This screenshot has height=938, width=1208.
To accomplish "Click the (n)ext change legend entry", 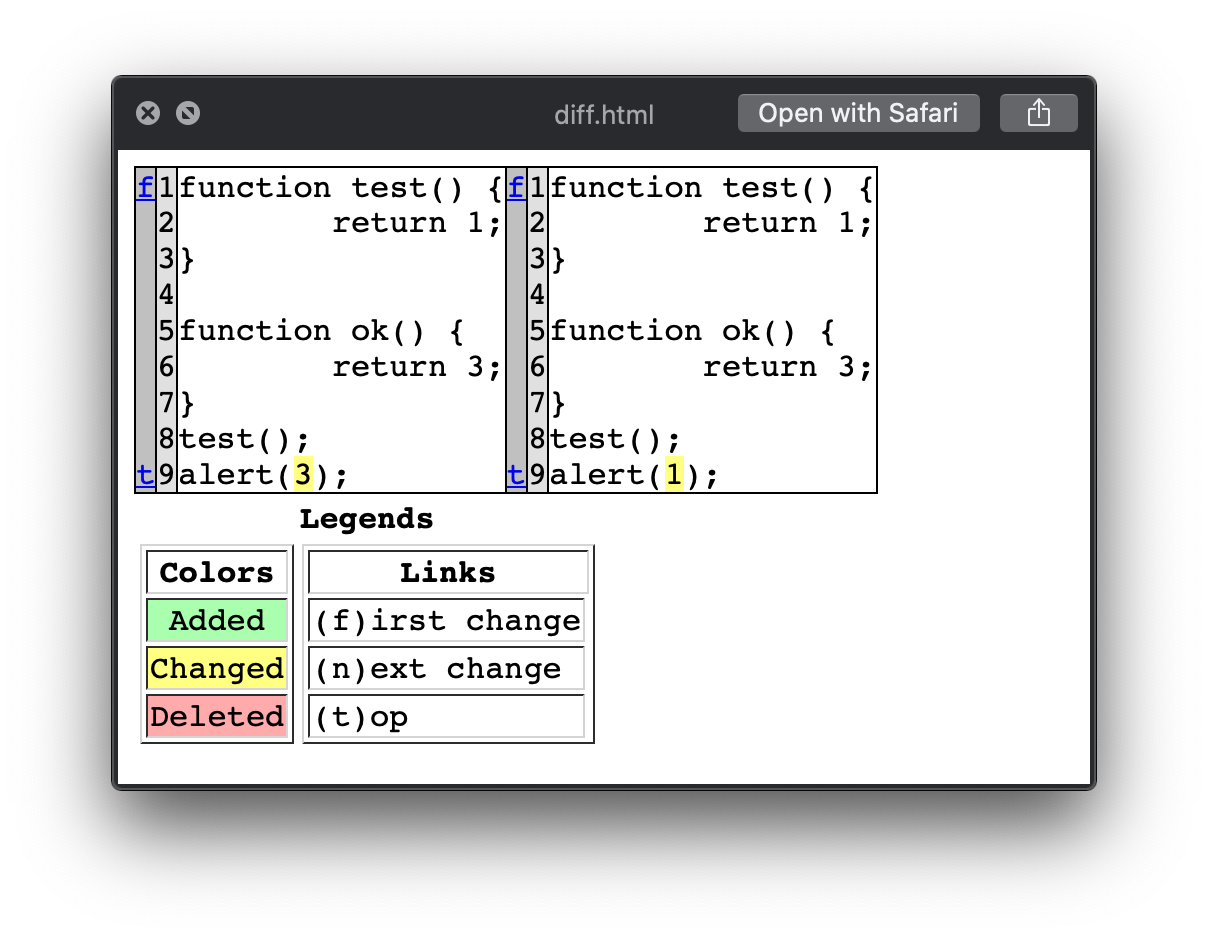I will coord(447,668).
